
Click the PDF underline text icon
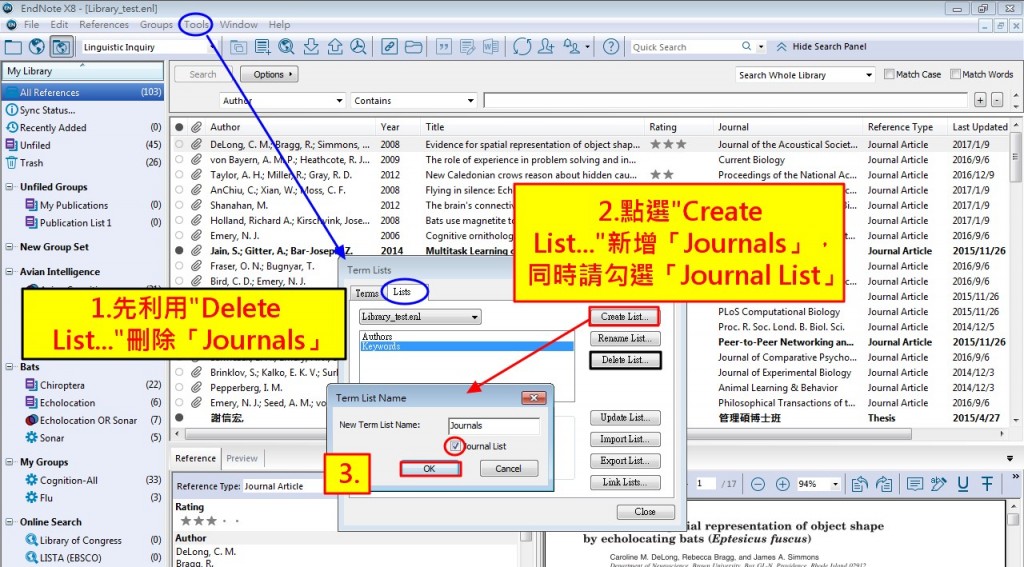[963, 484]
